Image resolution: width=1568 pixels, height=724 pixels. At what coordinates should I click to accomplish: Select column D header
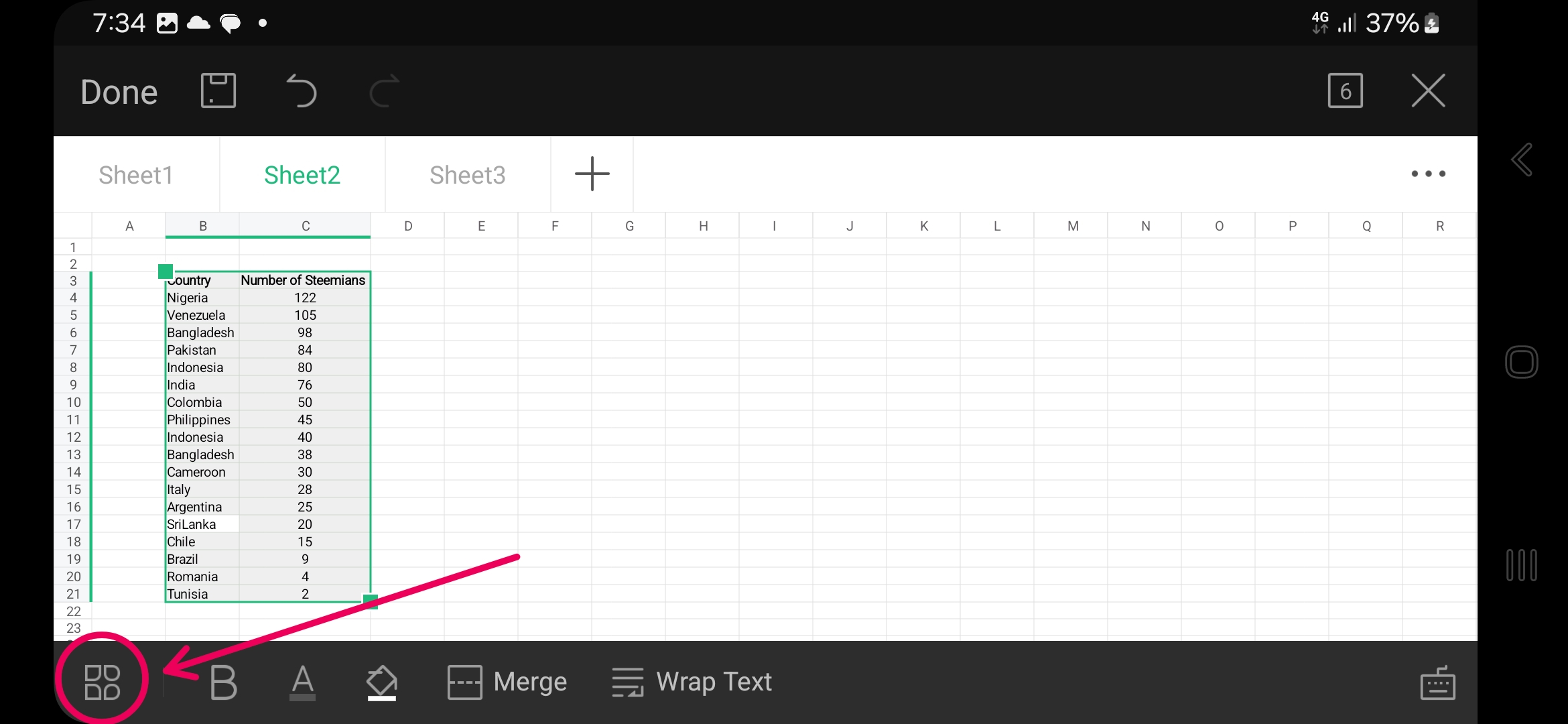407,226
